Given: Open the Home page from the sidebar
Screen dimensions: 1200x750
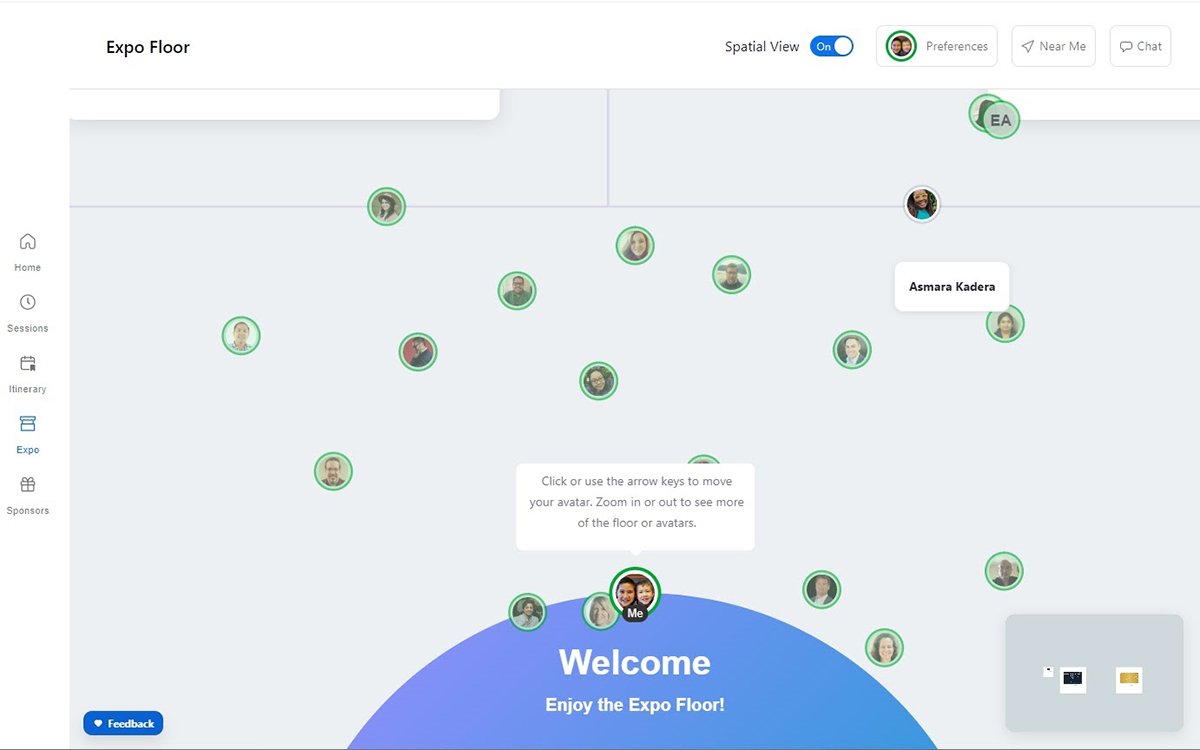Looking at the screenshot, I should pyautogui.click(x=26, y=248).
